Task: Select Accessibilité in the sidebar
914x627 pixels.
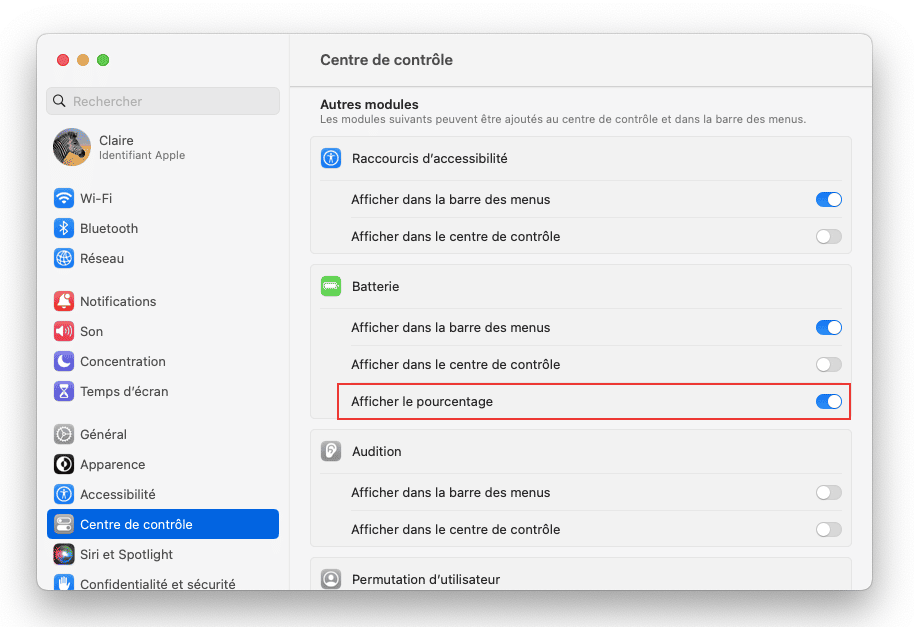Action: (117, 494)
